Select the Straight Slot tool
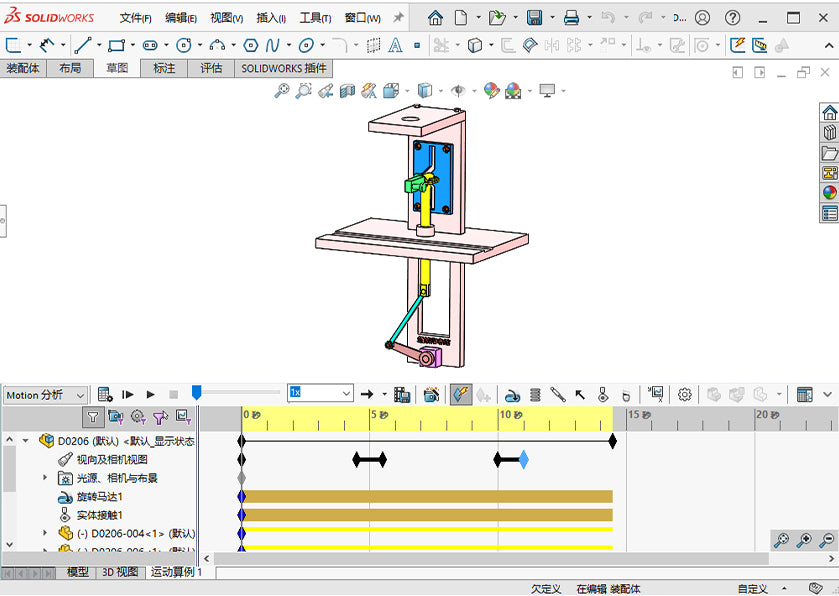Screen dimensions: 839x596 pos(150,45)
